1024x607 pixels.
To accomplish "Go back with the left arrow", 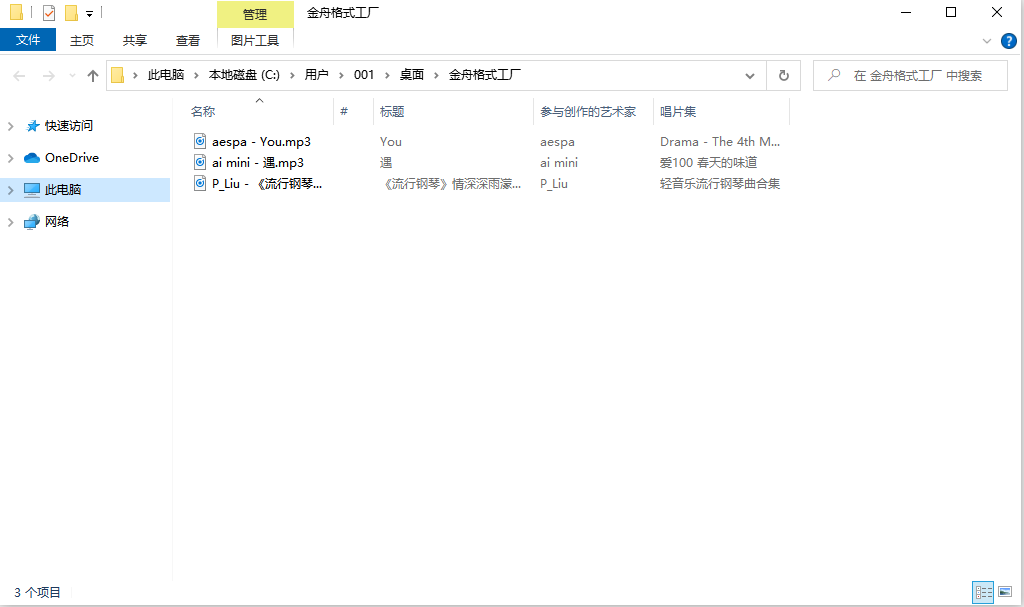I will pos(19,76).
